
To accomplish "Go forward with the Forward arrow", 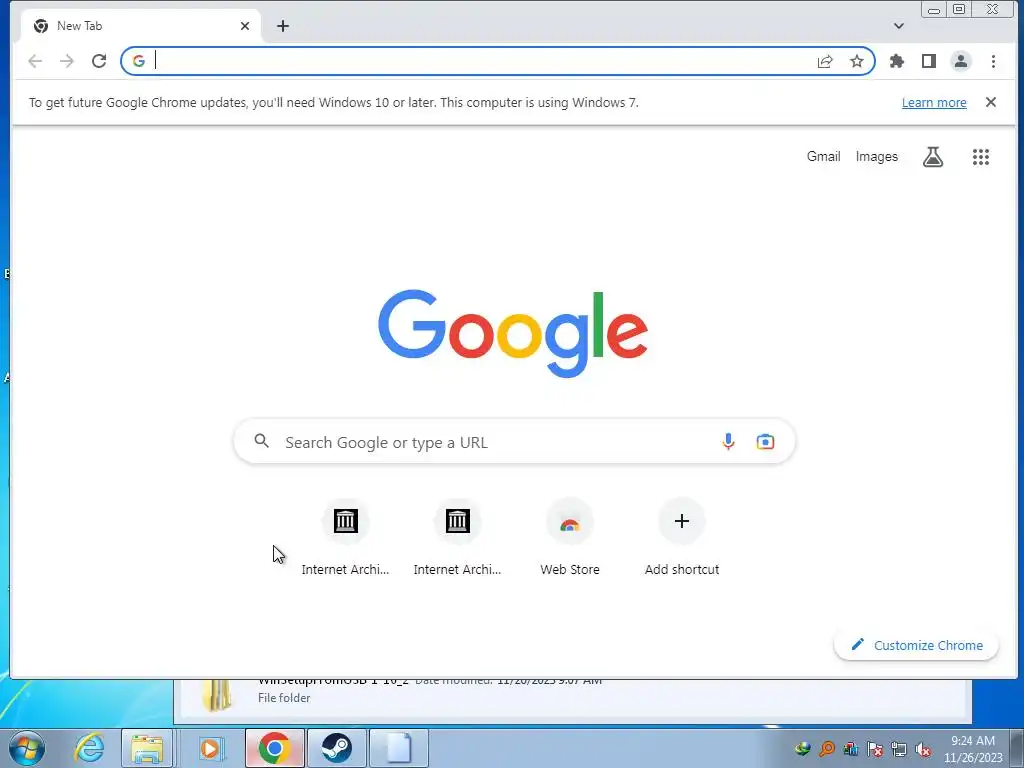I will coord(67,61).
